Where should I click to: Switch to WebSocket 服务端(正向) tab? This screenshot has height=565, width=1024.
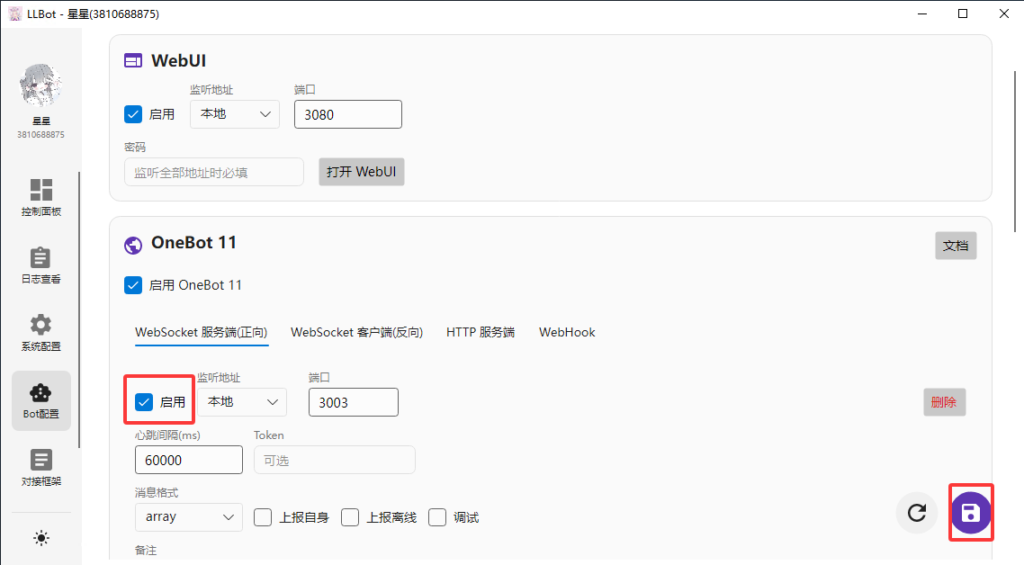(201, 332)
